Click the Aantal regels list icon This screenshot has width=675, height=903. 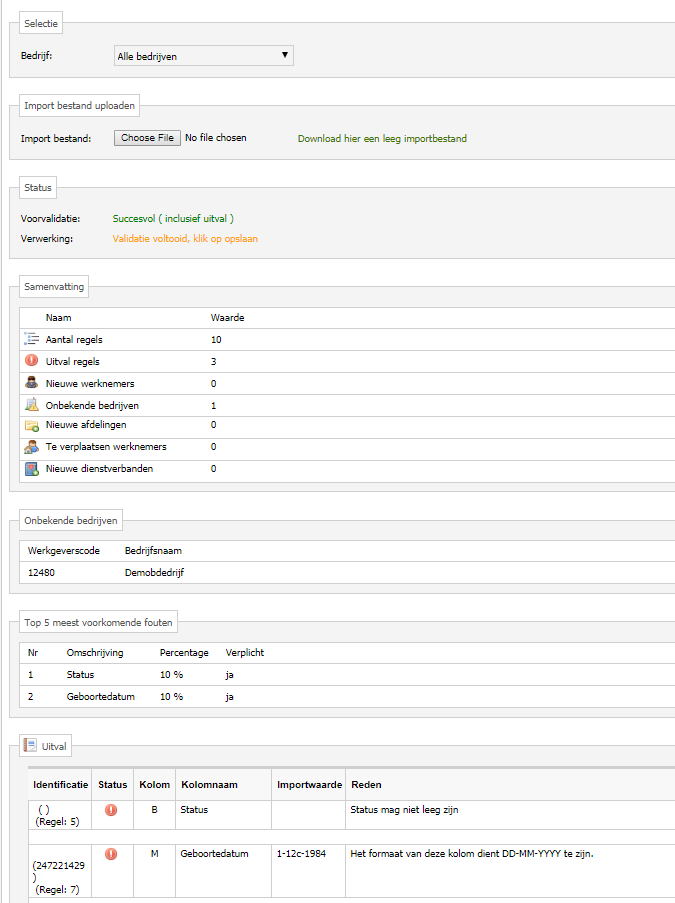pyautogui.click(x=31, y=339)
